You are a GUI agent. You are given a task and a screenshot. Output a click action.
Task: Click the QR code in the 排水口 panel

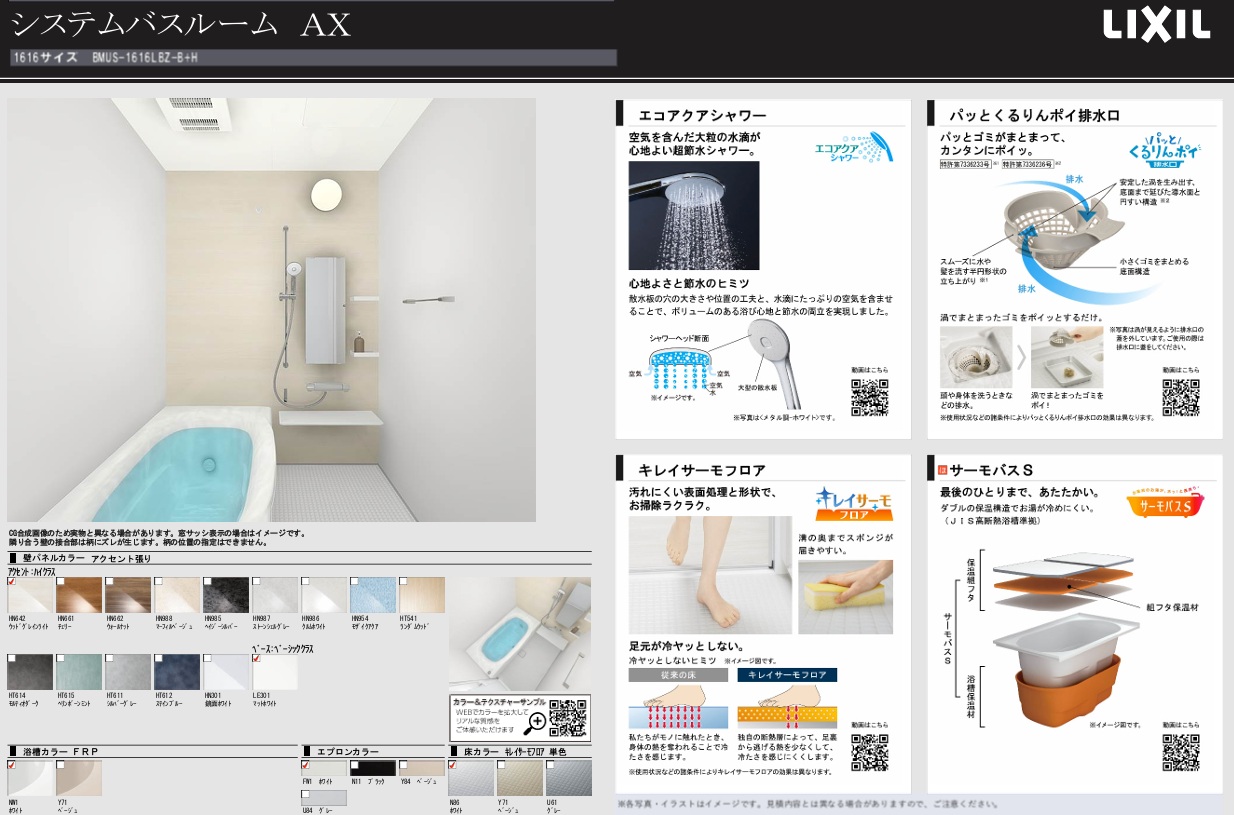point(1180,396)
